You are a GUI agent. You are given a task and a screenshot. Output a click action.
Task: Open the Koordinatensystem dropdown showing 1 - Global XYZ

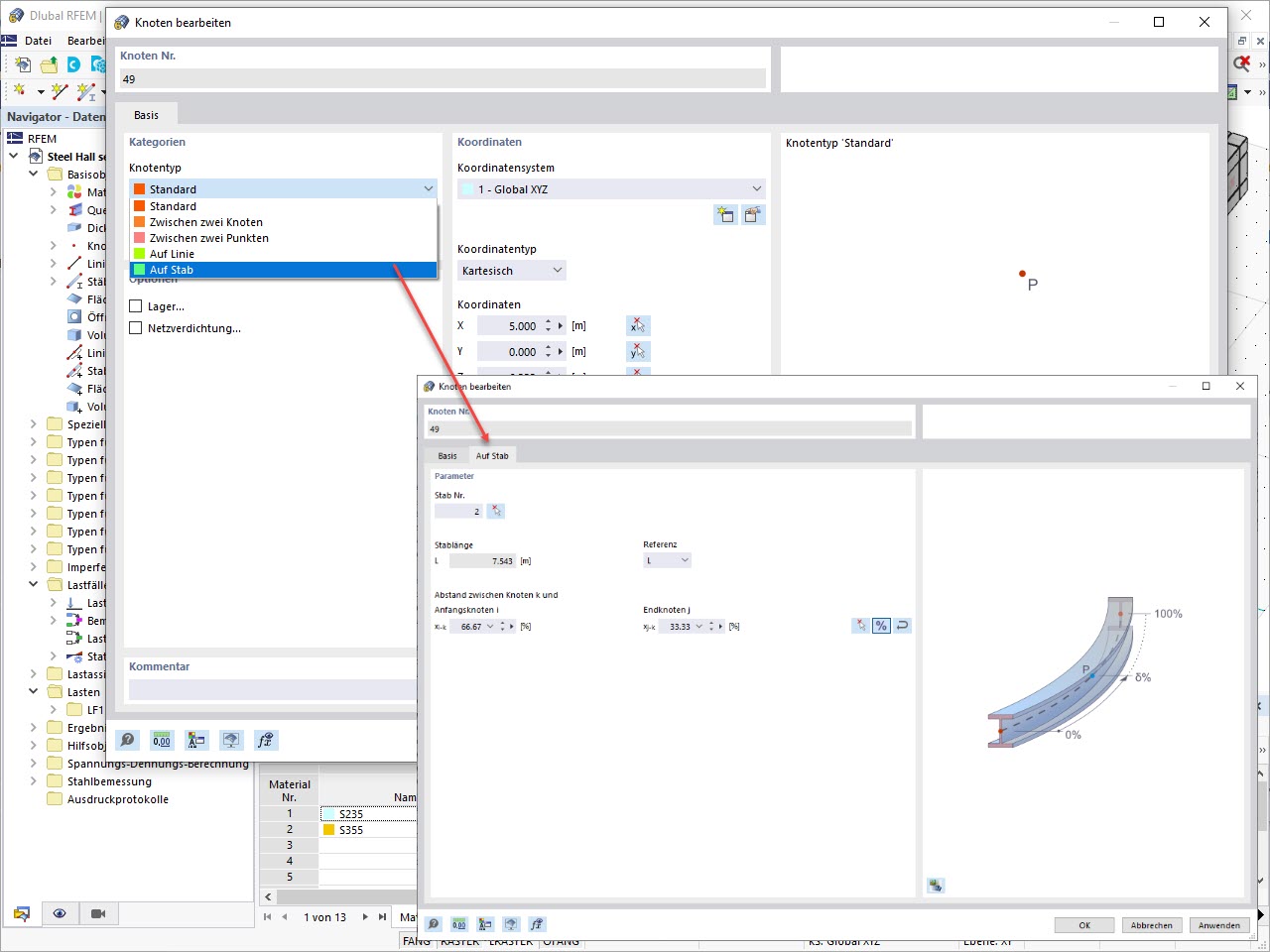tap(610, 188)
